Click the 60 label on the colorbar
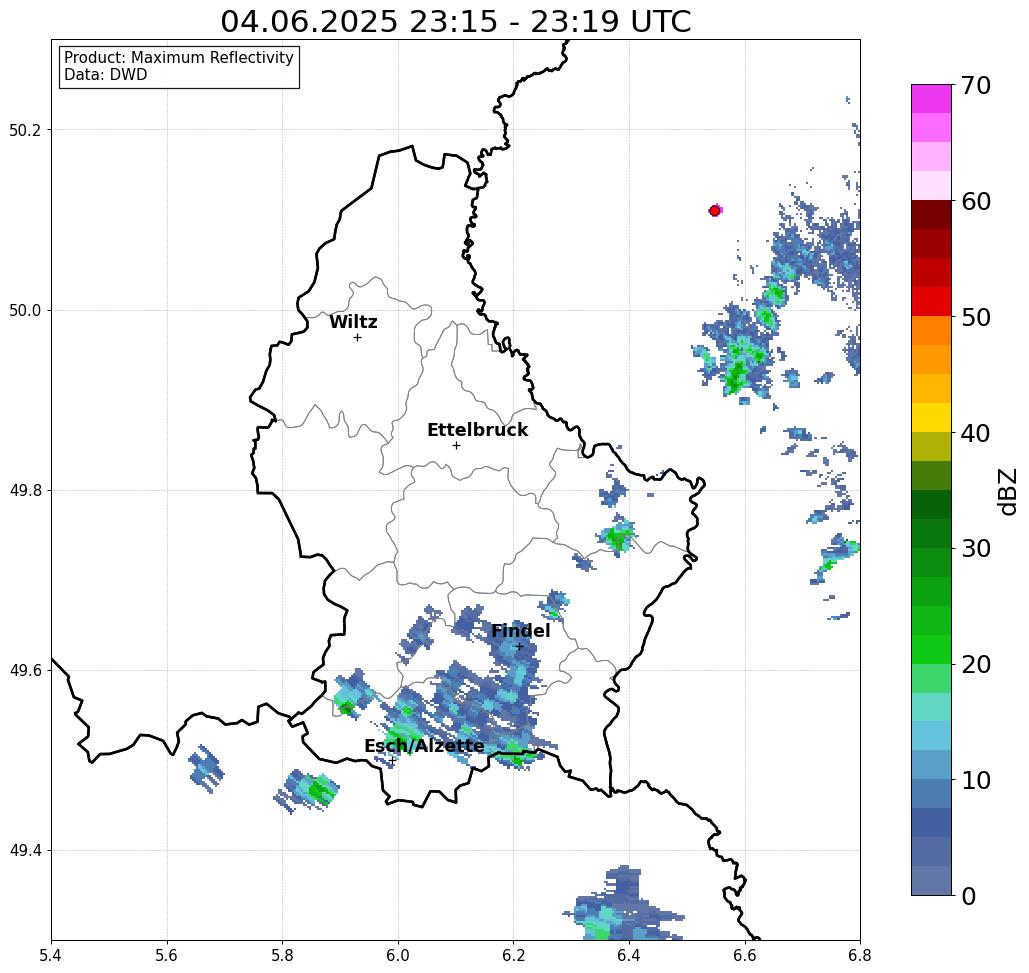Image resolution: width=1029 pixels, height=973 pixels. tap(976, 201)
